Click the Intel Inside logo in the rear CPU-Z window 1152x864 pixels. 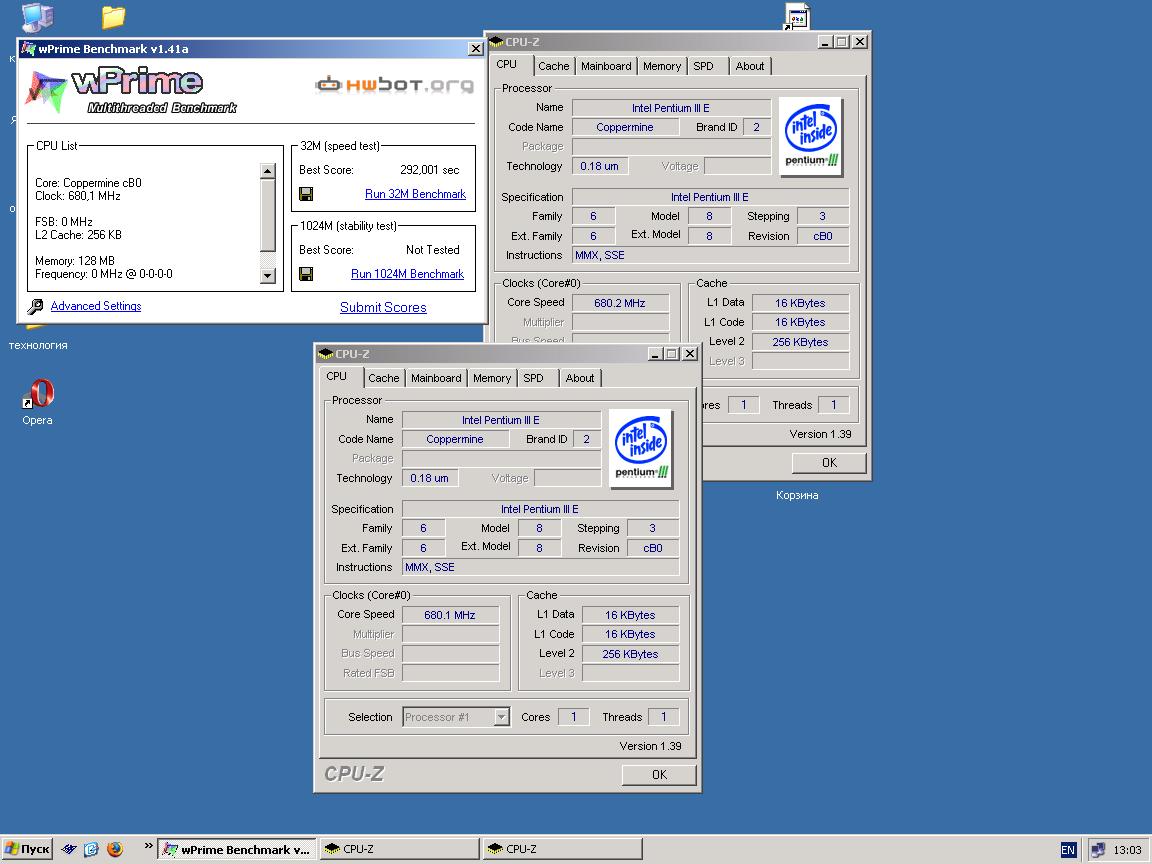click(x=811, y=137)
